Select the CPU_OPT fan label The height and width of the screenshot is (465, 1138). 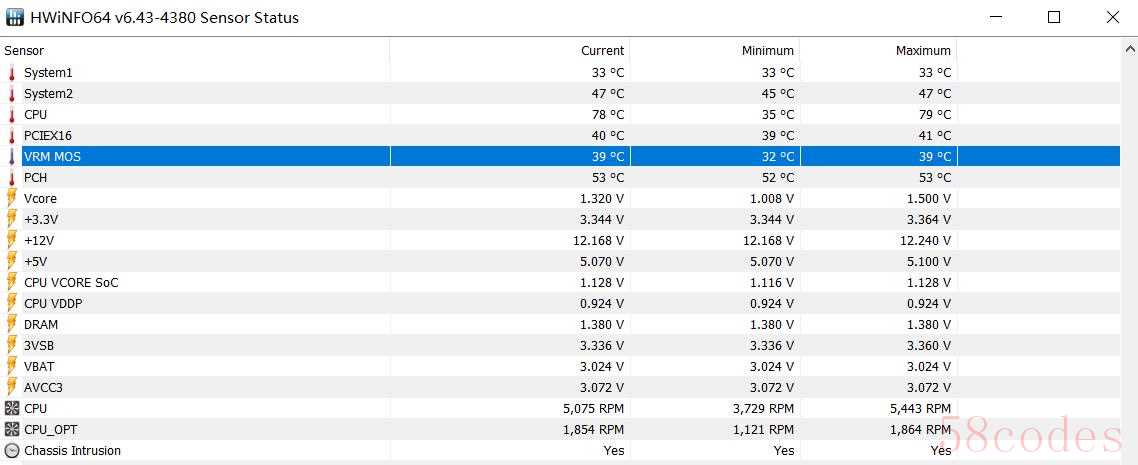point(51,430)
